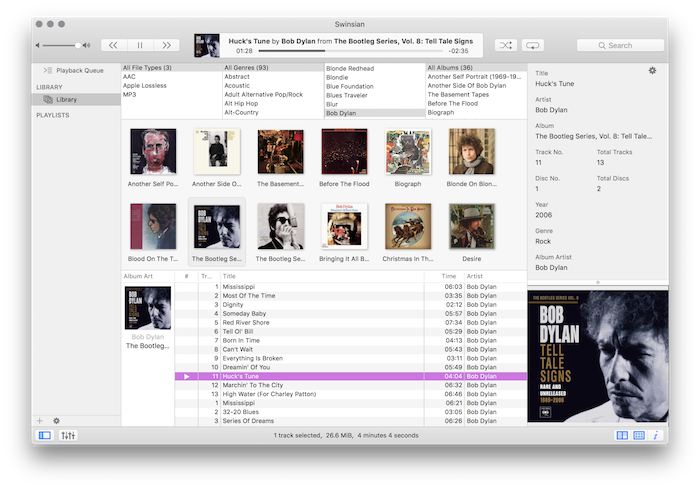Image resolution: width=700 pixels, height=489 pixels.
Task: Select All Genres (93)
Action: [273, 68]
